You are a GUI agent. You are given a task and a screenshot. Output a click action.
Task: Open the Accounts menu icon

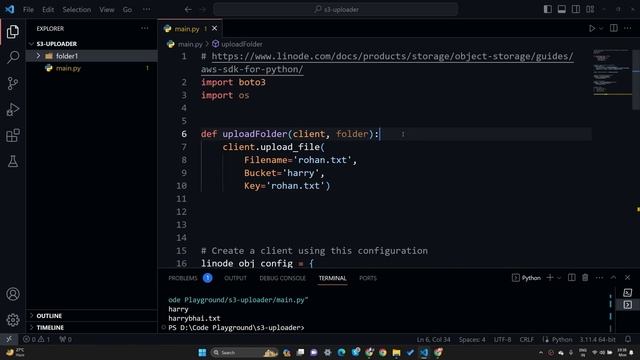click(13, 294)
